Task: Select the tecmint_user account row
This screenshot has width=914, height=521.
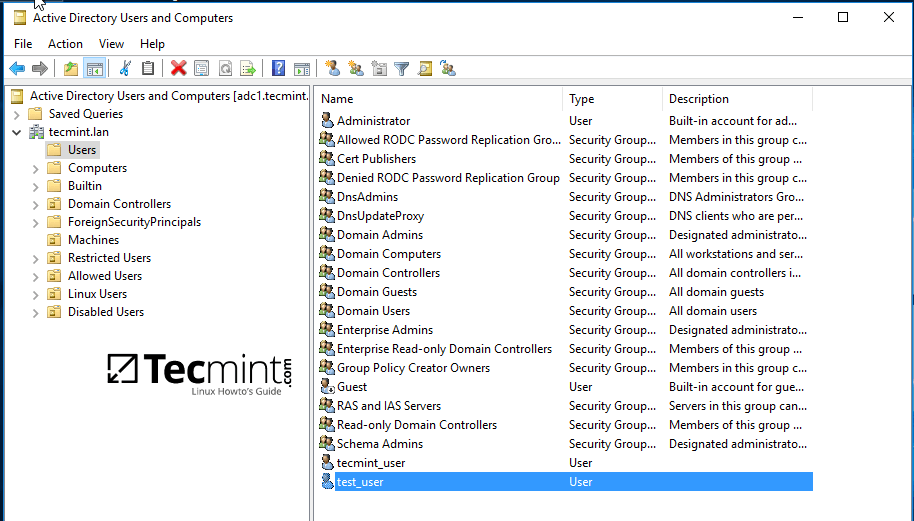Action: click(x=371, y=463)
